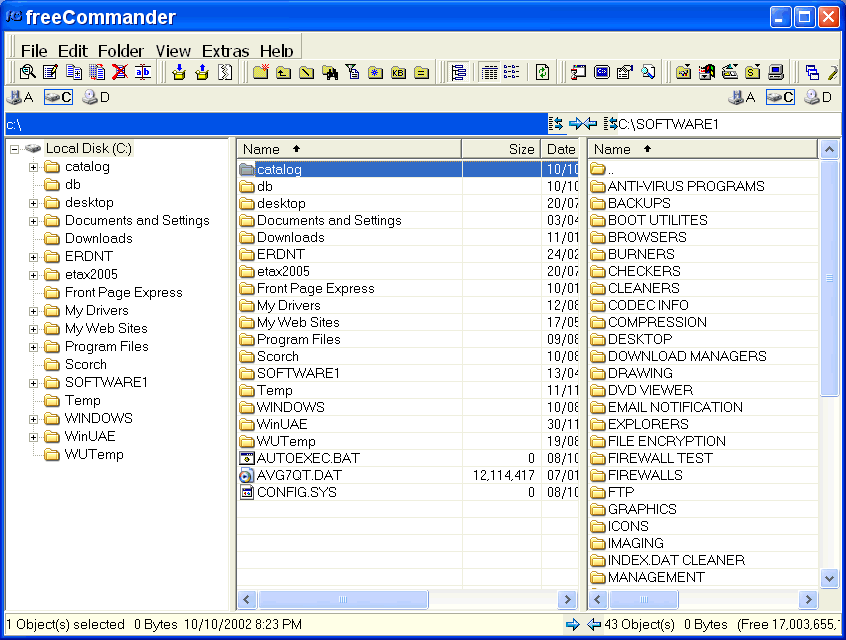Expand the catalog folder in tree
This screenshot has height=640, width=846.
pos(33,167)
